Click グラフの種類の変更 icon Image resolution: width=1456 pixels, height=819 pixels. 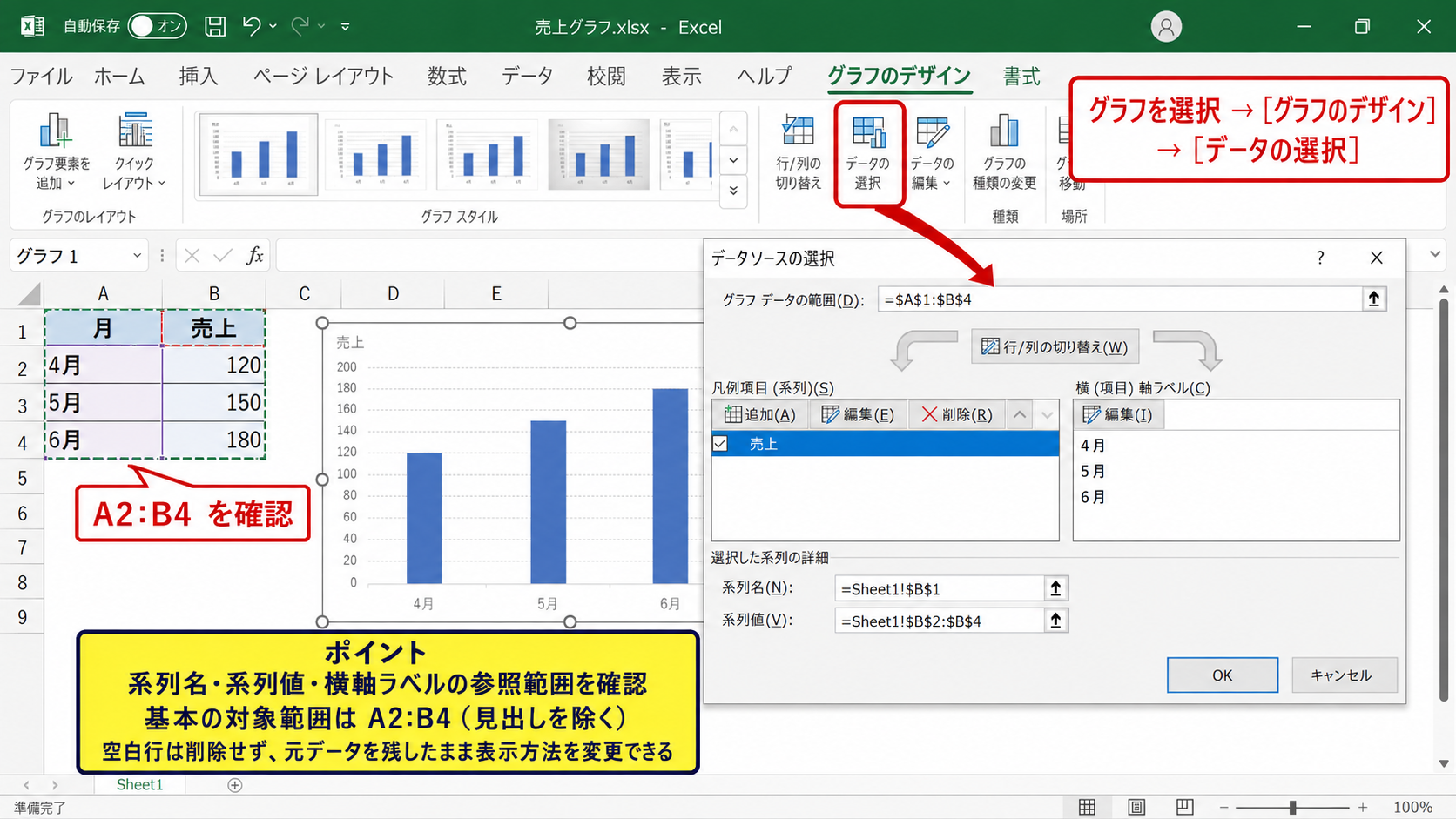[x=1004, y=151]
